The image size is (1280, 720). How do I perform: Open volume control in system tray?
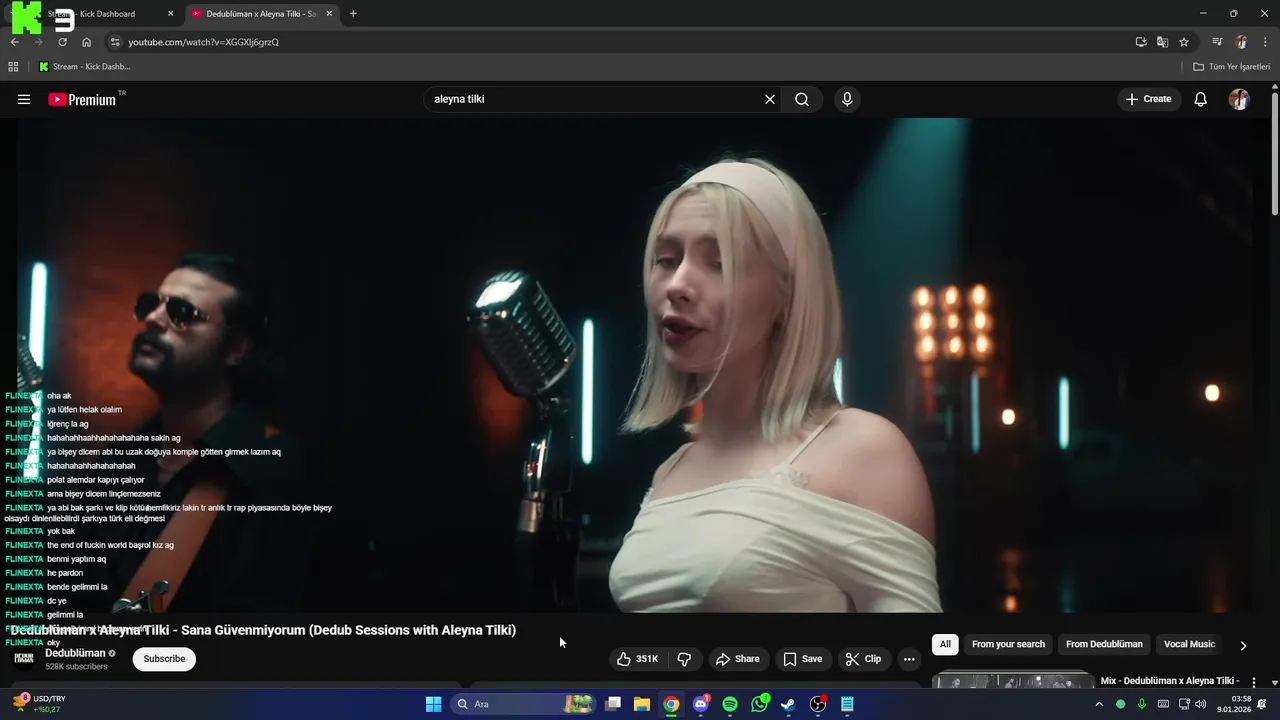tap(1201, 704)
